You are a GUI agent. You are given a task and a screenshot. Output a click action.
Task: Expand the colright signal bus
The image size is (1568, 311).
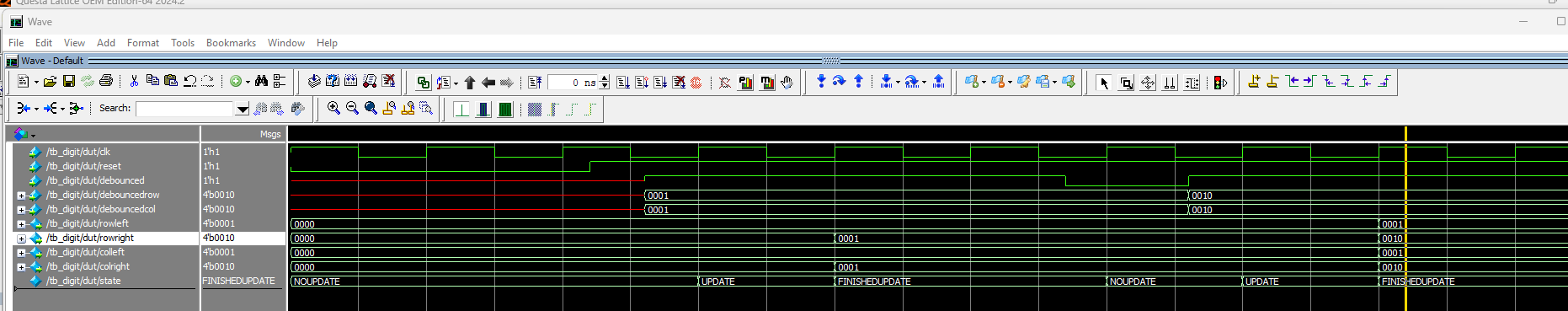21,267
